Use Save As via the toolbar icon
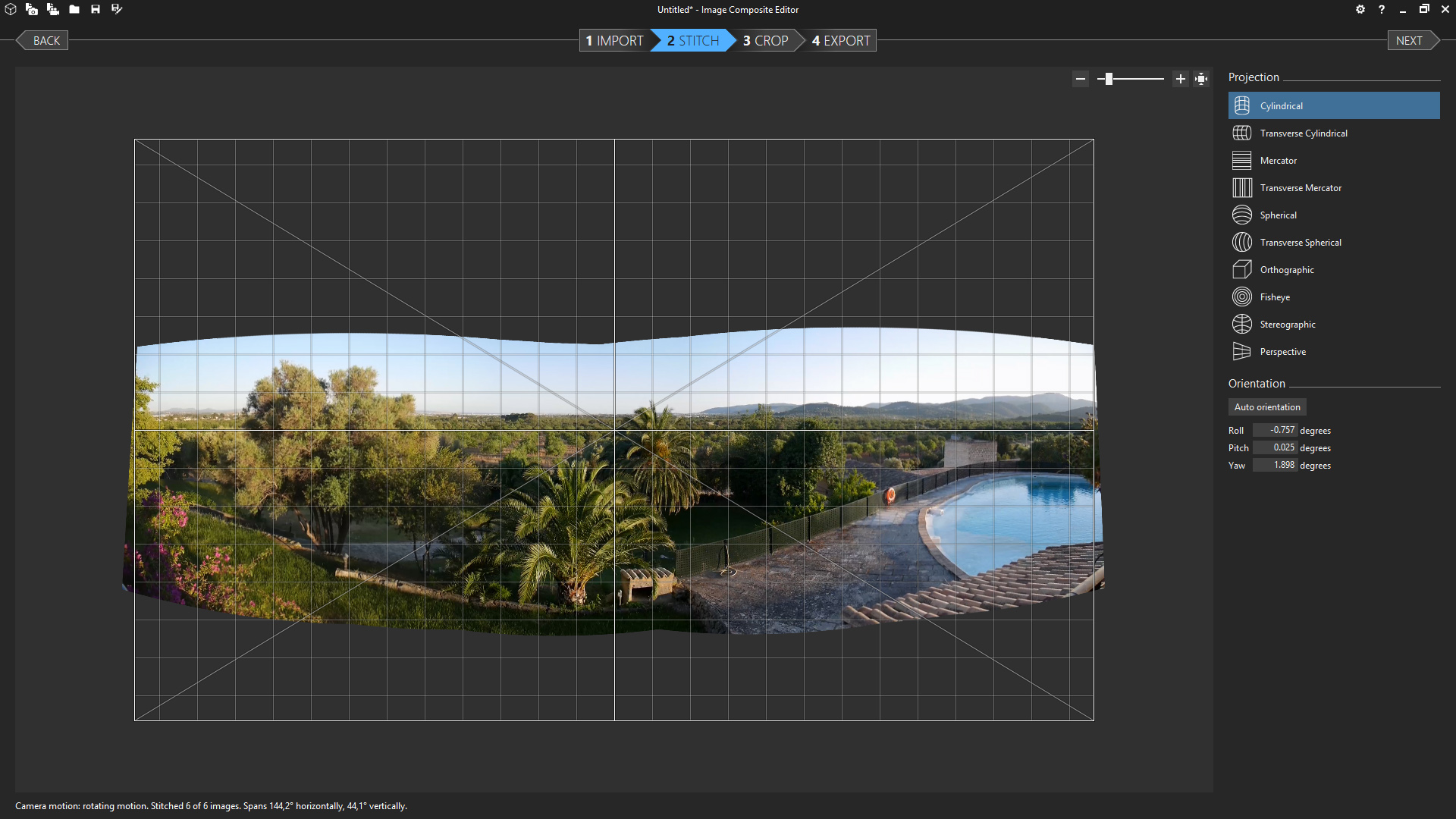This screenshot has width=1456, height=819. pyautogui.click(x=117, y=9)
